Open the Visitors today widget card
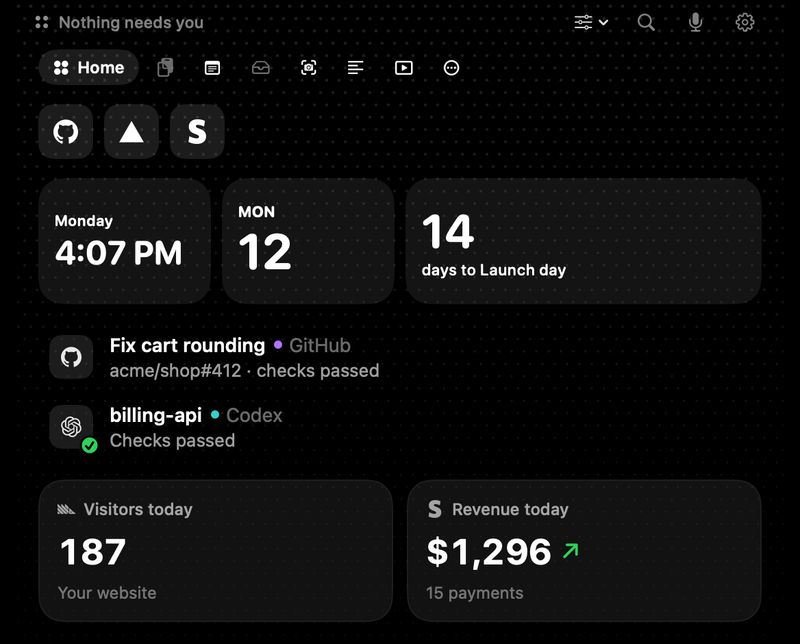Screen dimensions: 800x644 (x=216, y=551)
